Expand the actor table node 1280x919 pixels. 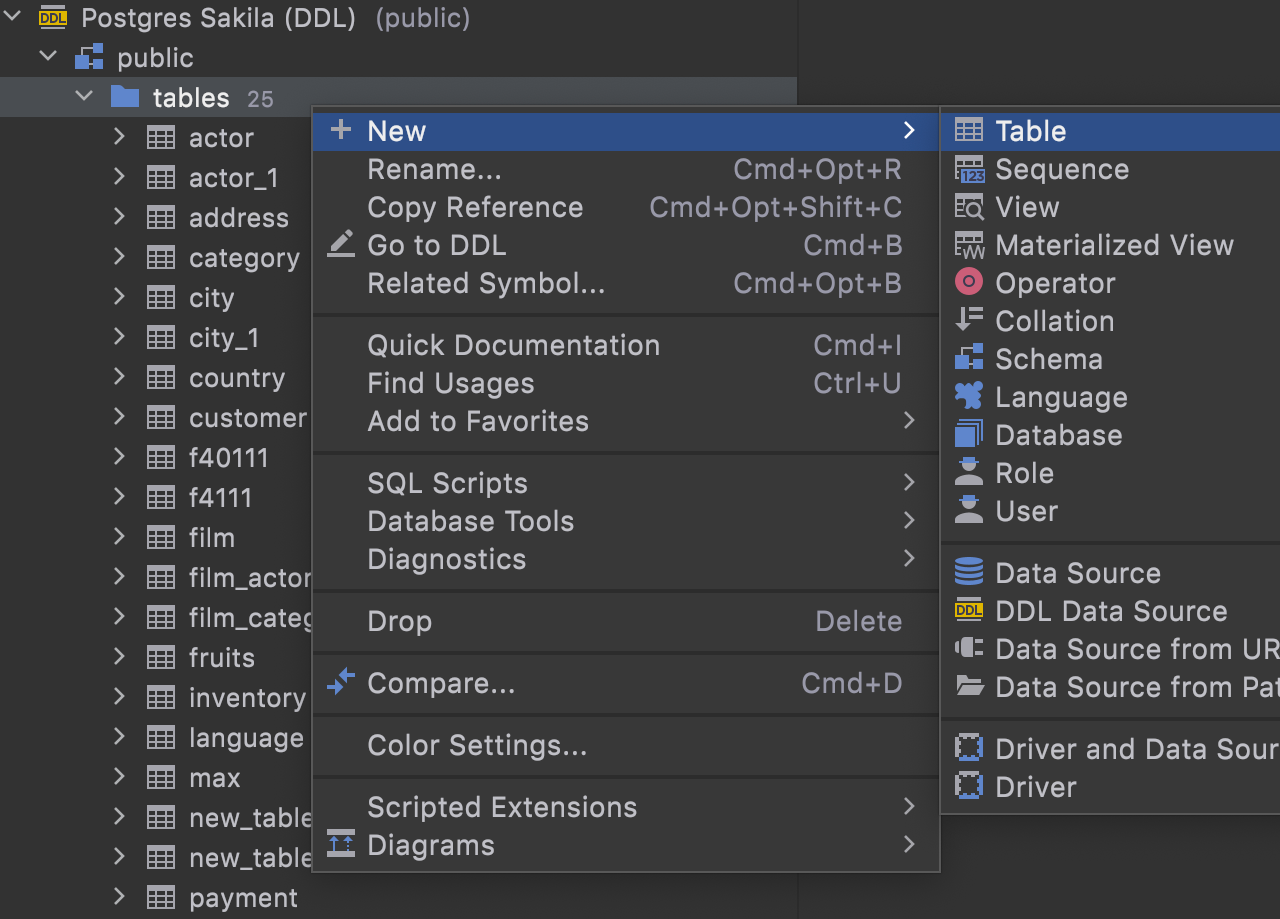click(x=119, y=137)
